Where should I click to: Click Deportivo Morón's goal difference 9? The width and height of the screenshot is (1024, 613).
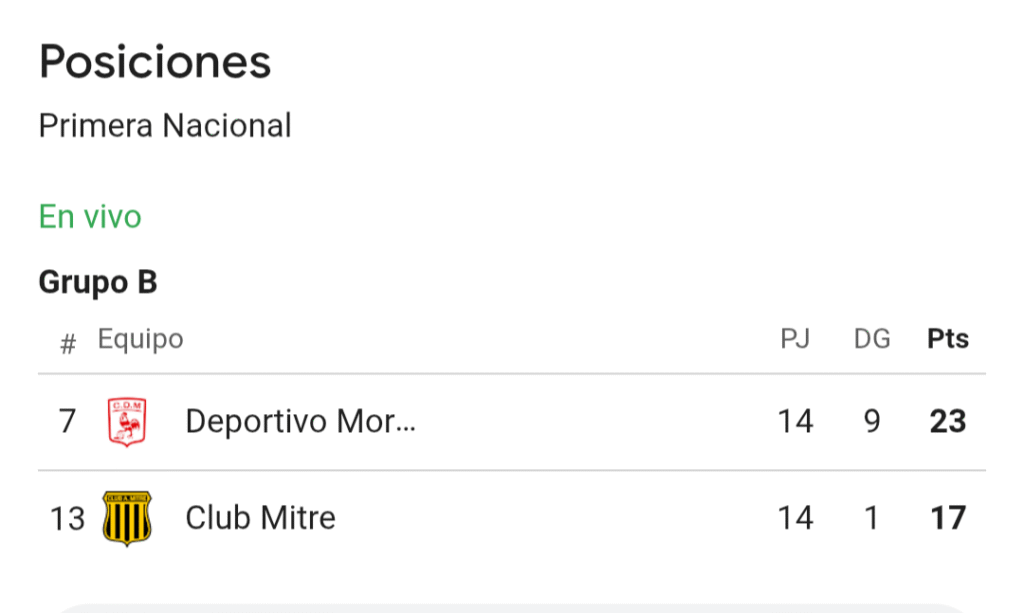pos(872,421)
